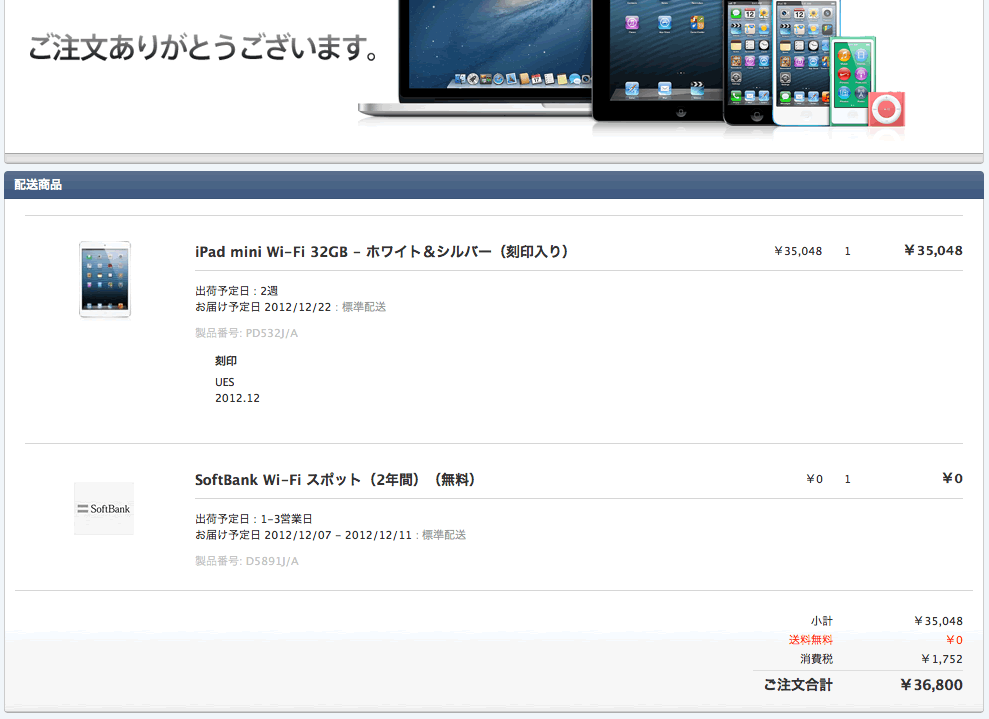Image resolution: width=989 pixels, height=719 pixels.
Task: Click the 配送商品 section header
Action: (x=38, y=185)
